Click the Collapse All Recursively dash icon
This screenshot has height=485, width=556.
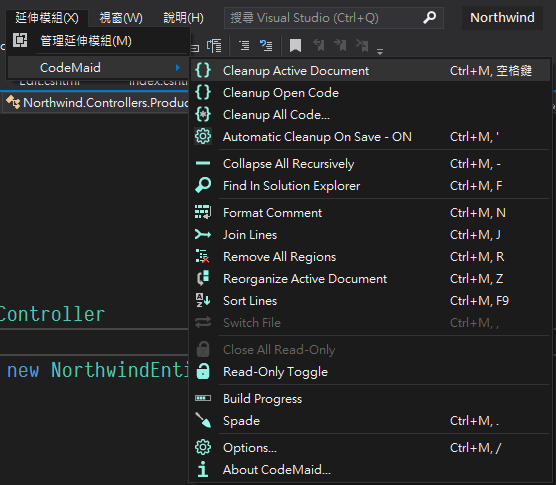tap(203, 163)
